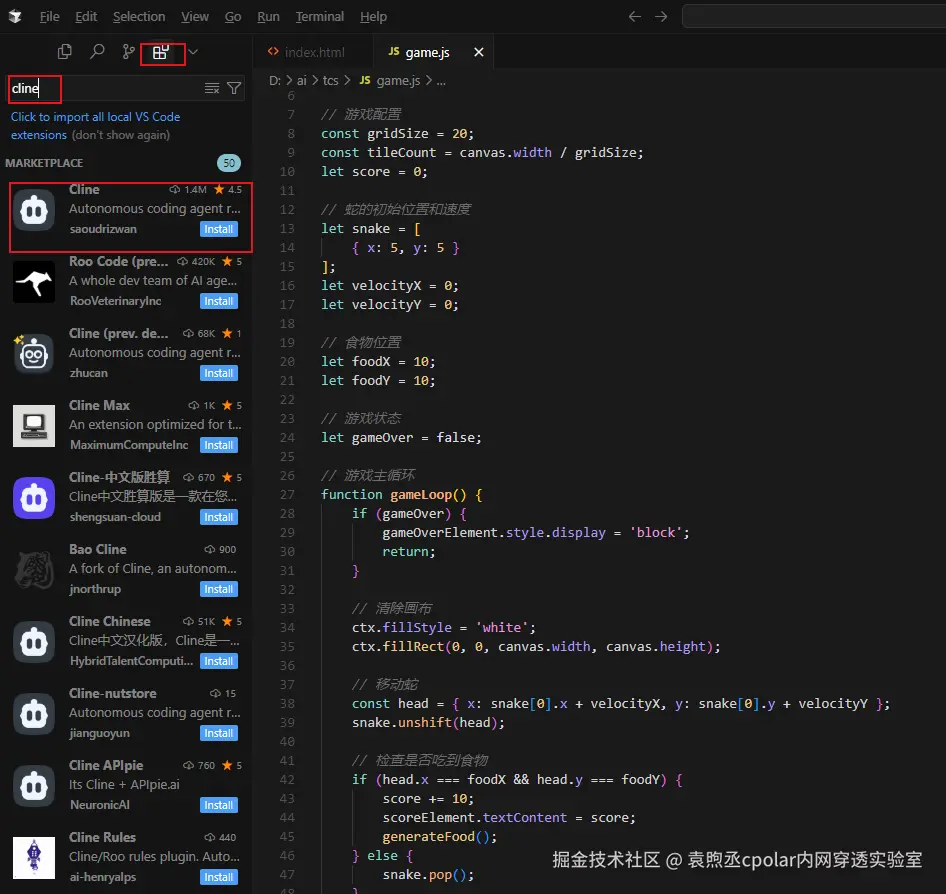946x894 pixels.
Task: Install the Cline Max extension
Action: coord(218,445)
